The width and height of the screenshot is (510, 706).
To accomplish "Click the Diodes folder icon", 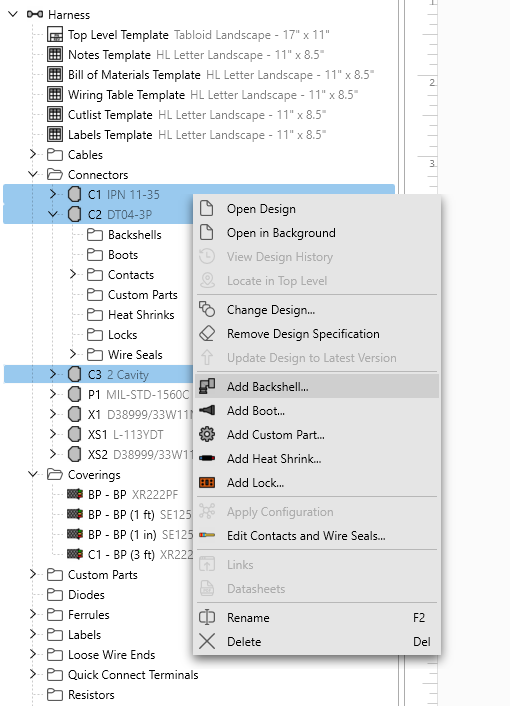I will point(54,594).
